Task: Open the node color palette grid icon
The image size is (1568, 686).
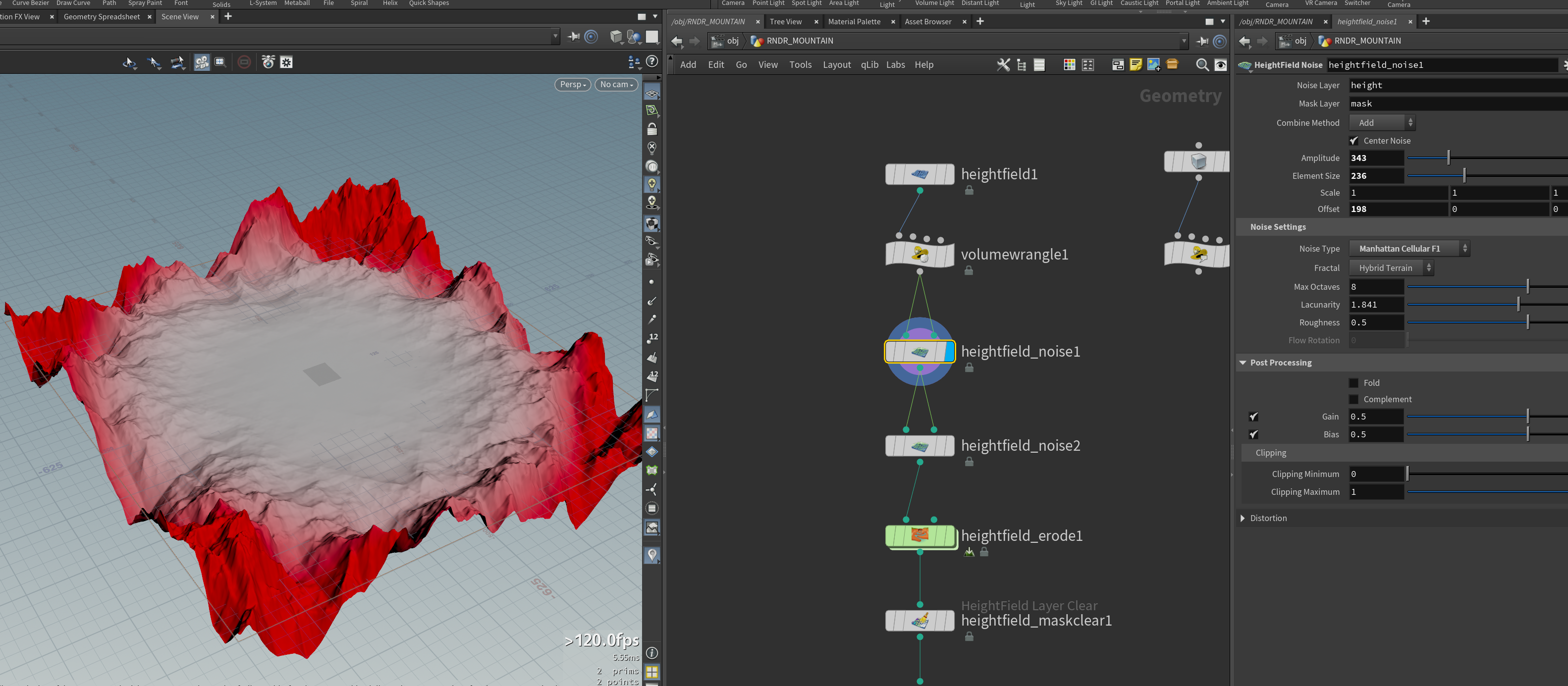Action: 1069,64
